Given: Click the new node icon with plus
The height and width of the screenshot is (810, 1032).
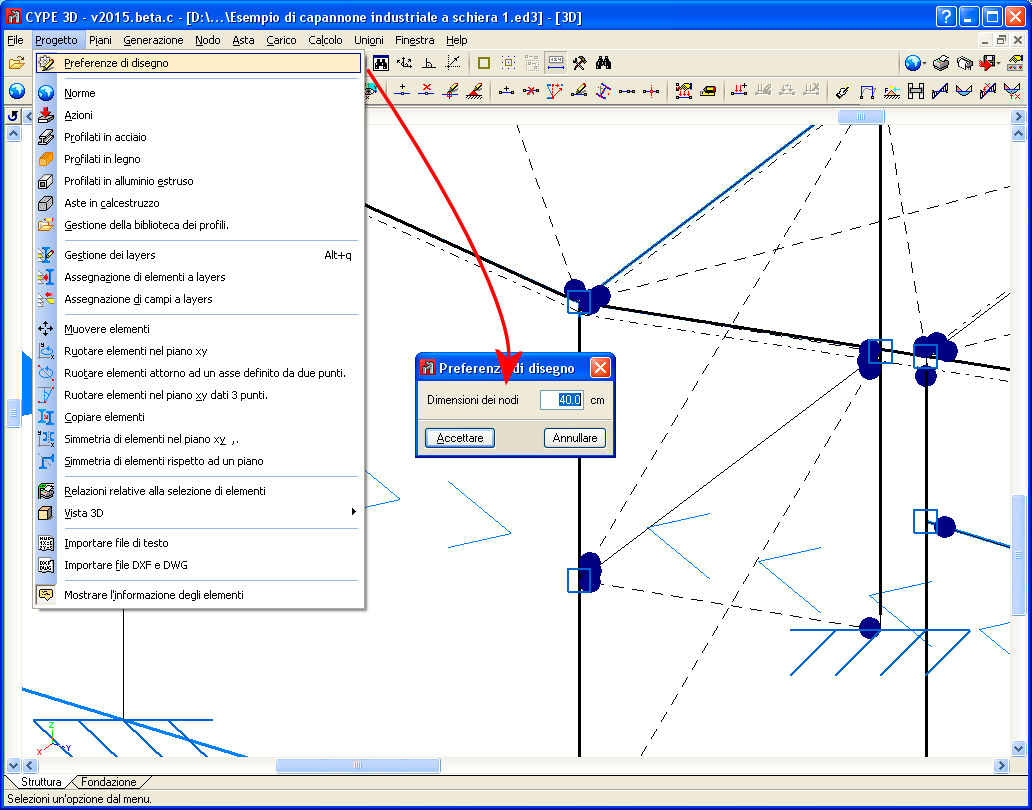Looking at the screenshot, I should point(401,91).
